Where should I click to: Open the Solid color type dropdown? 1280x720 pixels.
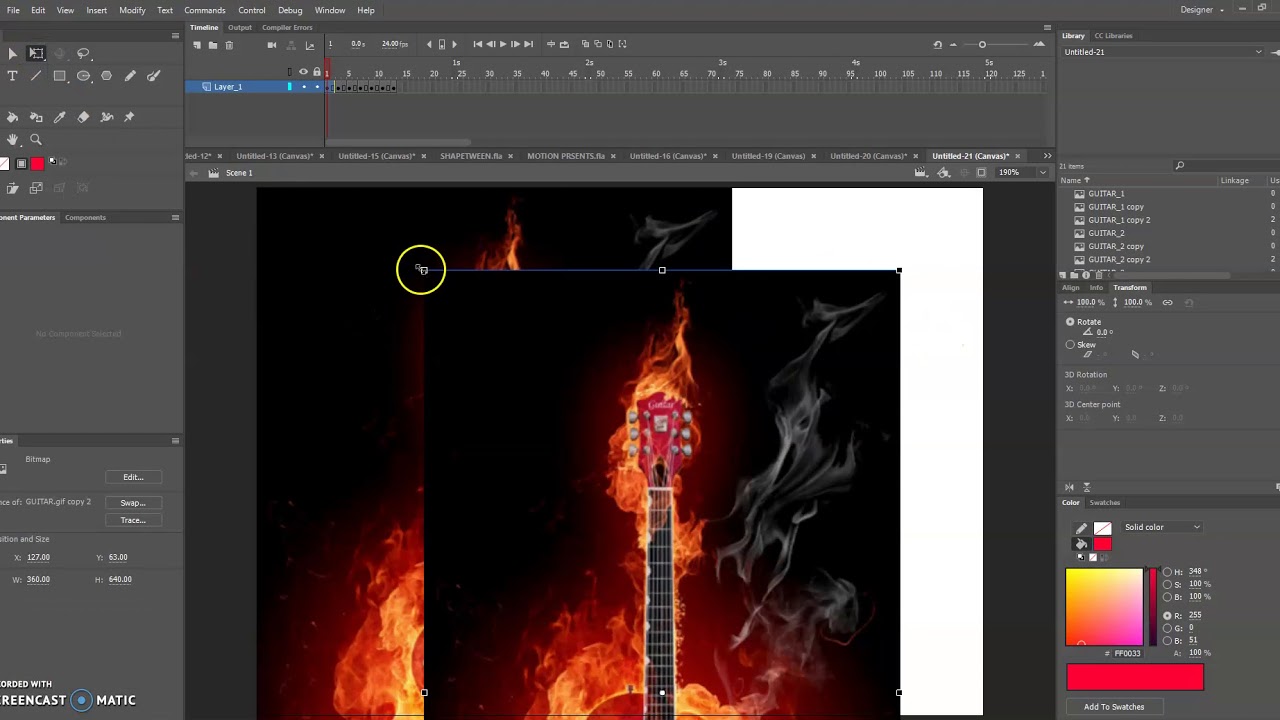[x=1162, y=527]
